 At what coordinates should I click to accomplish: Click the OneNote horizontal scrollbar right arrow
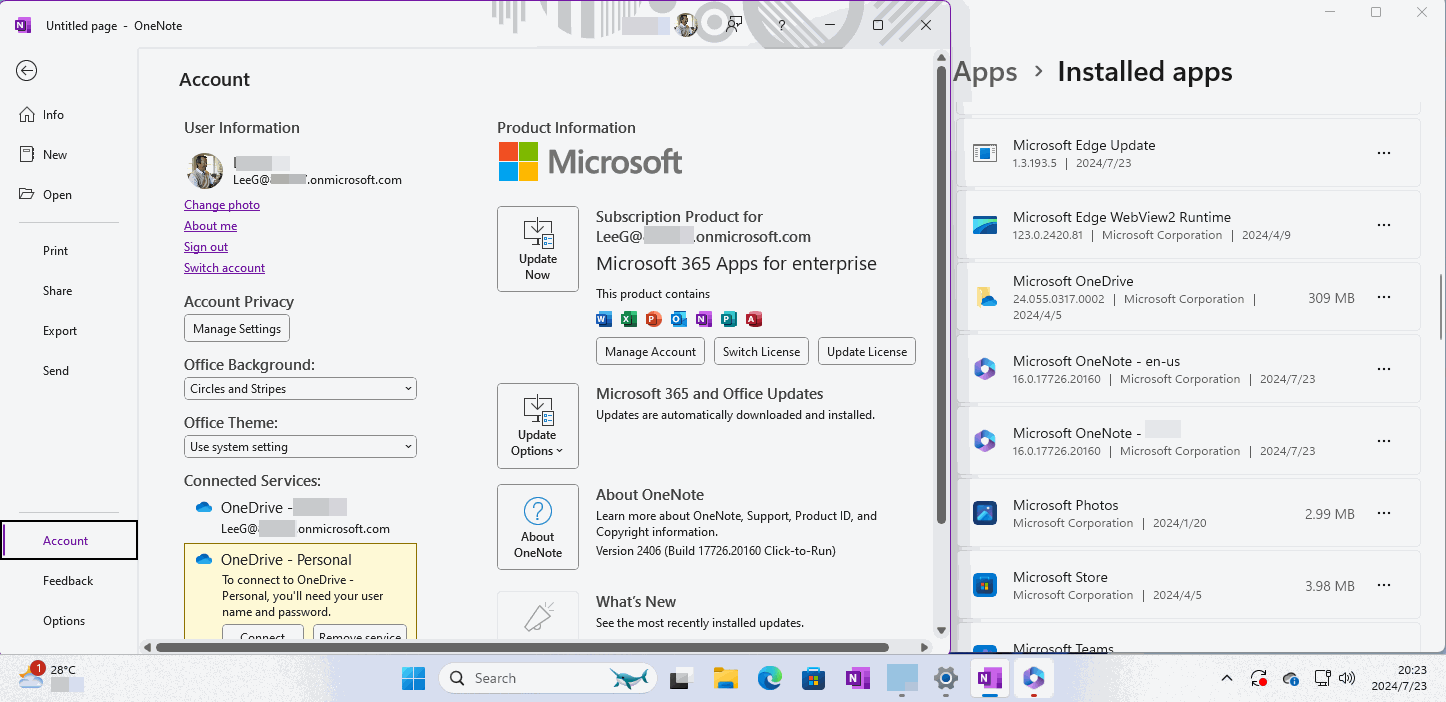click(925, 647)
